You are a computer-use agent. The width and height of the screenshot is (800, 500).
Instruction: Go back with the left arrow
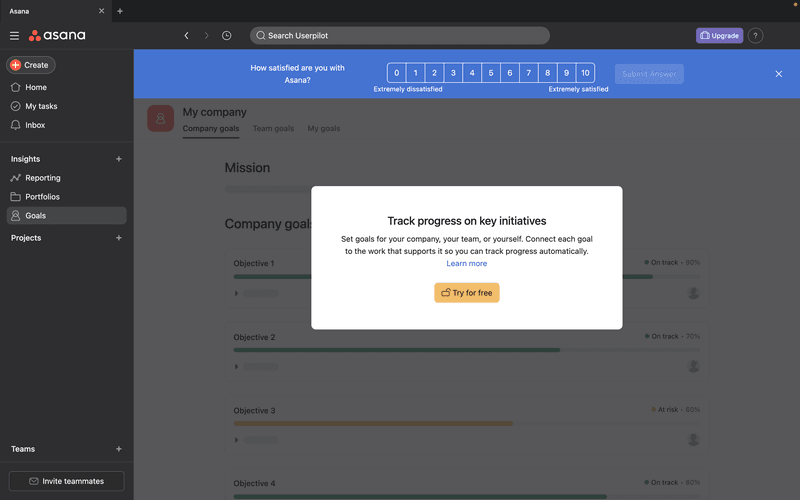click(x=186, y=36)
